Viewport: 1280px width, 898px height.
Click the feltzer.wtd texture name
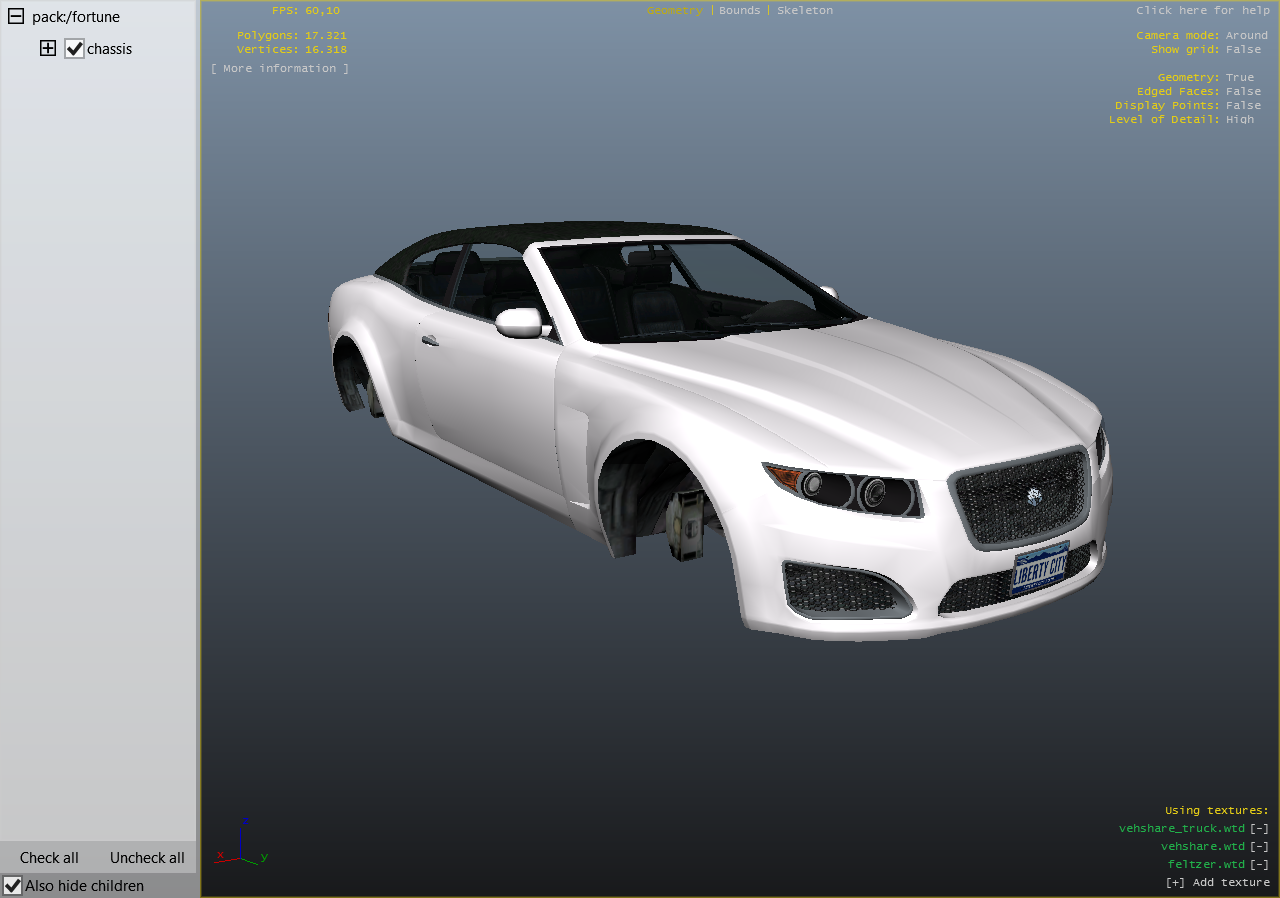click(1207, 864)
